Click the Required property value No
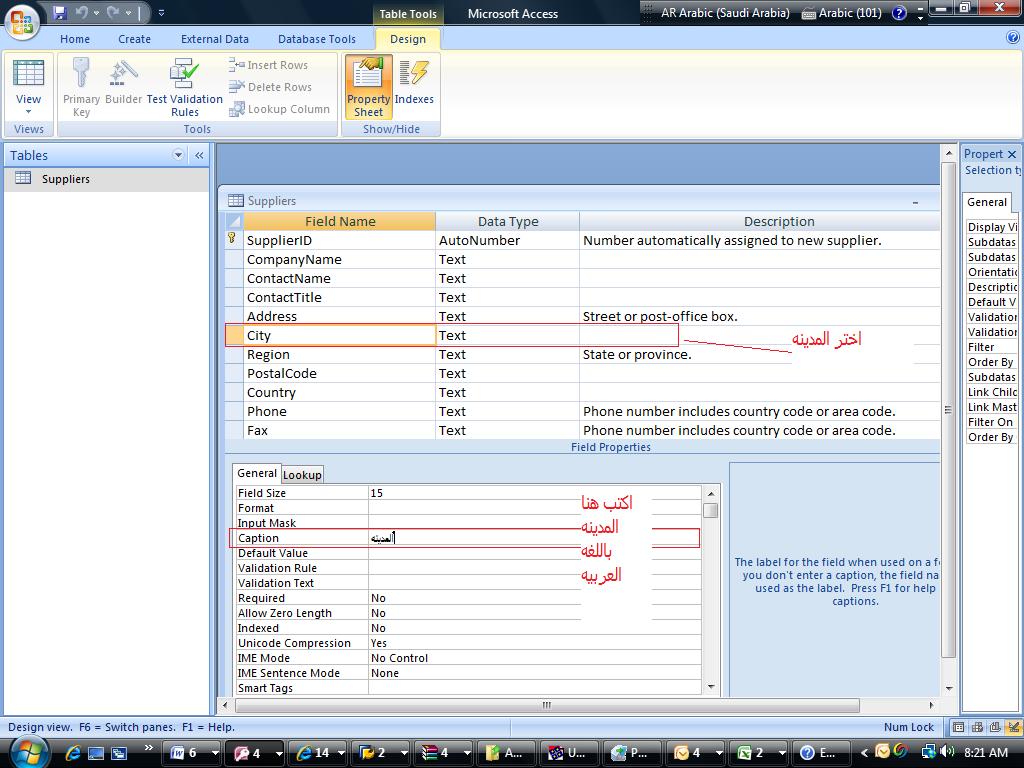 click(x=534, y=598)
